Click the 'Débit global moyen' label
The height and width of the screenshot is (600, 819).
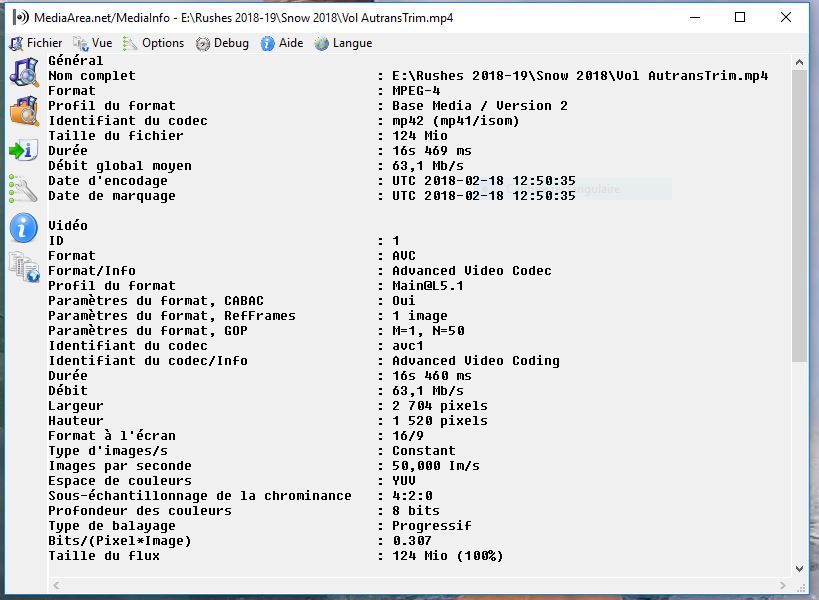click(x=120, y=166)
